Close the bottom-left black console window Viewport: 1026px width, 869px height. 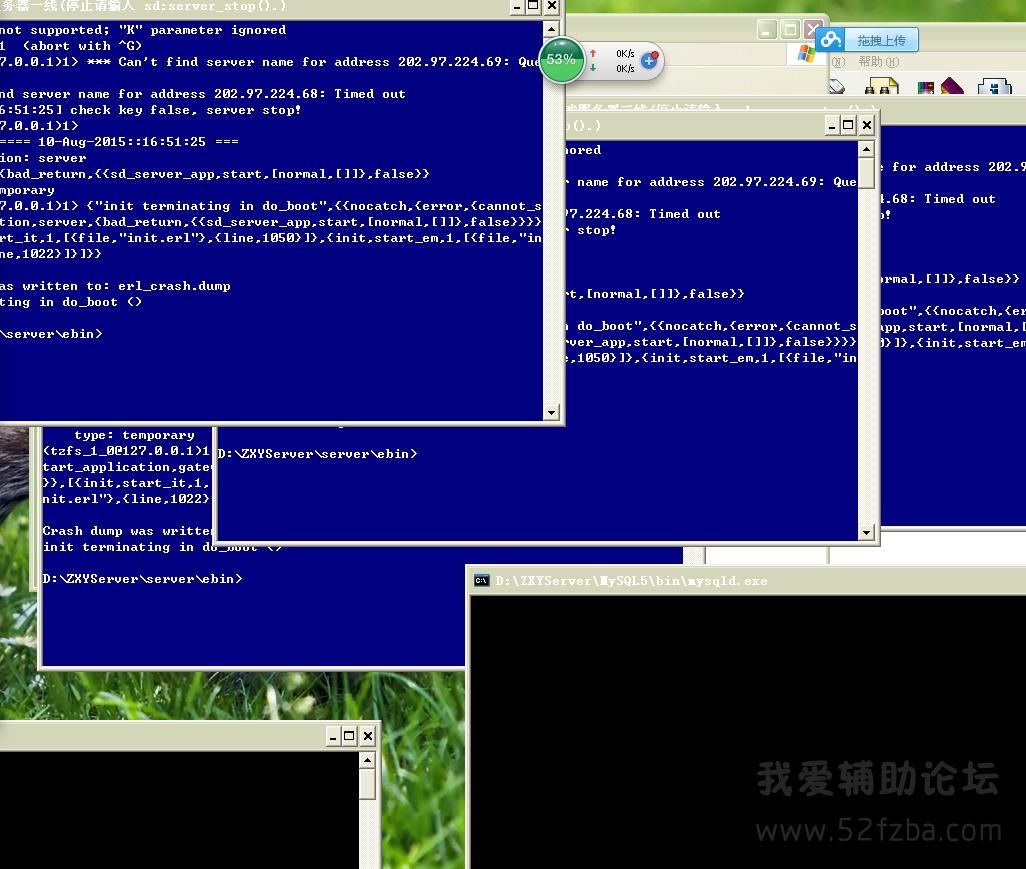pyautogui.click(x=367, y=736)
